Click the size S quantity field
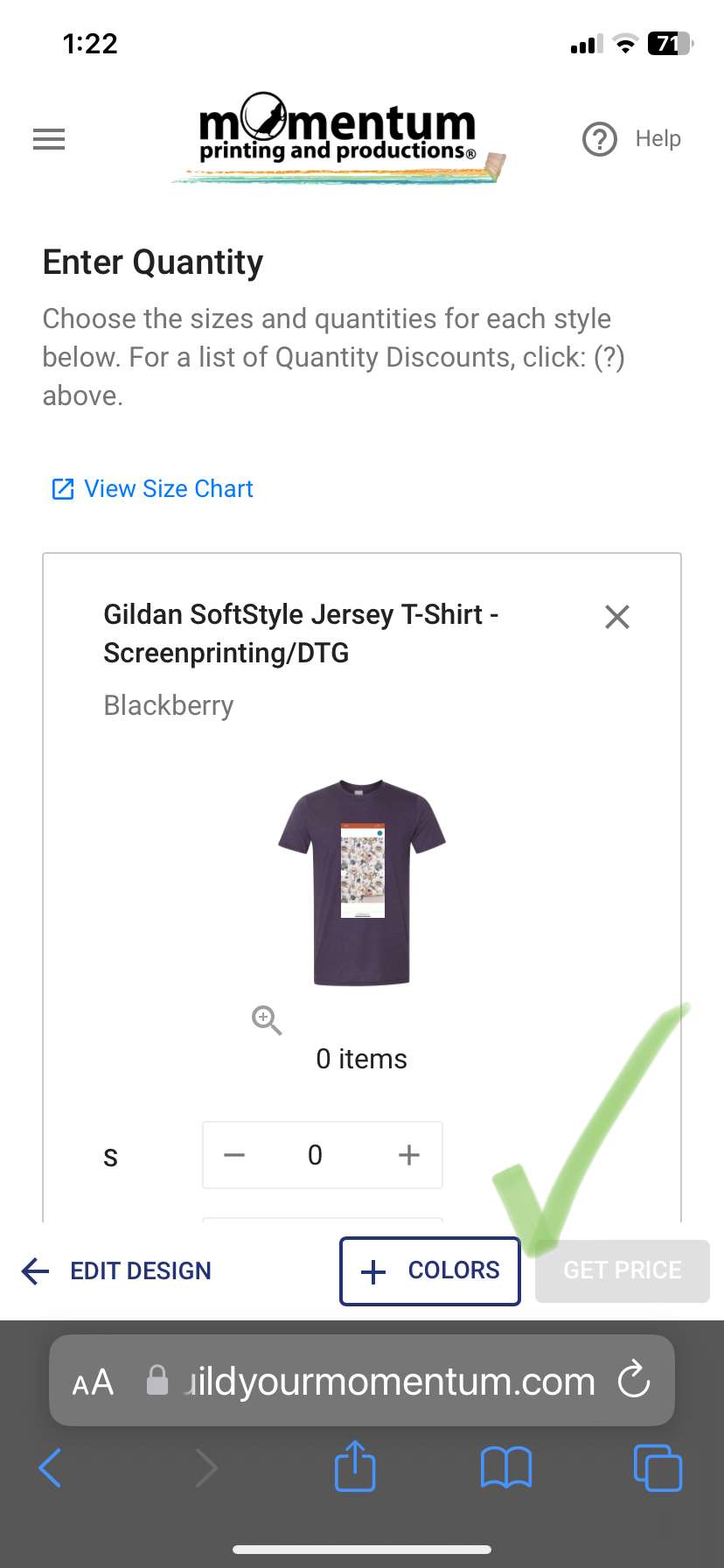 pyautogui.click(x=316, y=1155)
